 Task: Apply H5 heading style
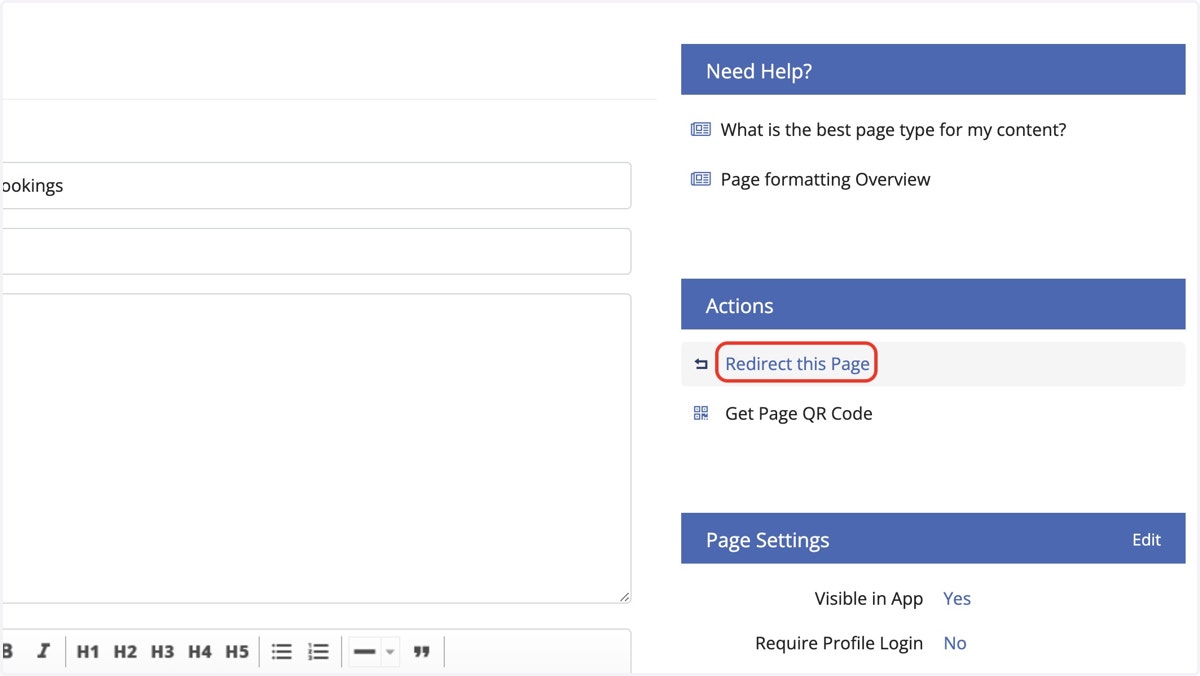coord(236,651)
